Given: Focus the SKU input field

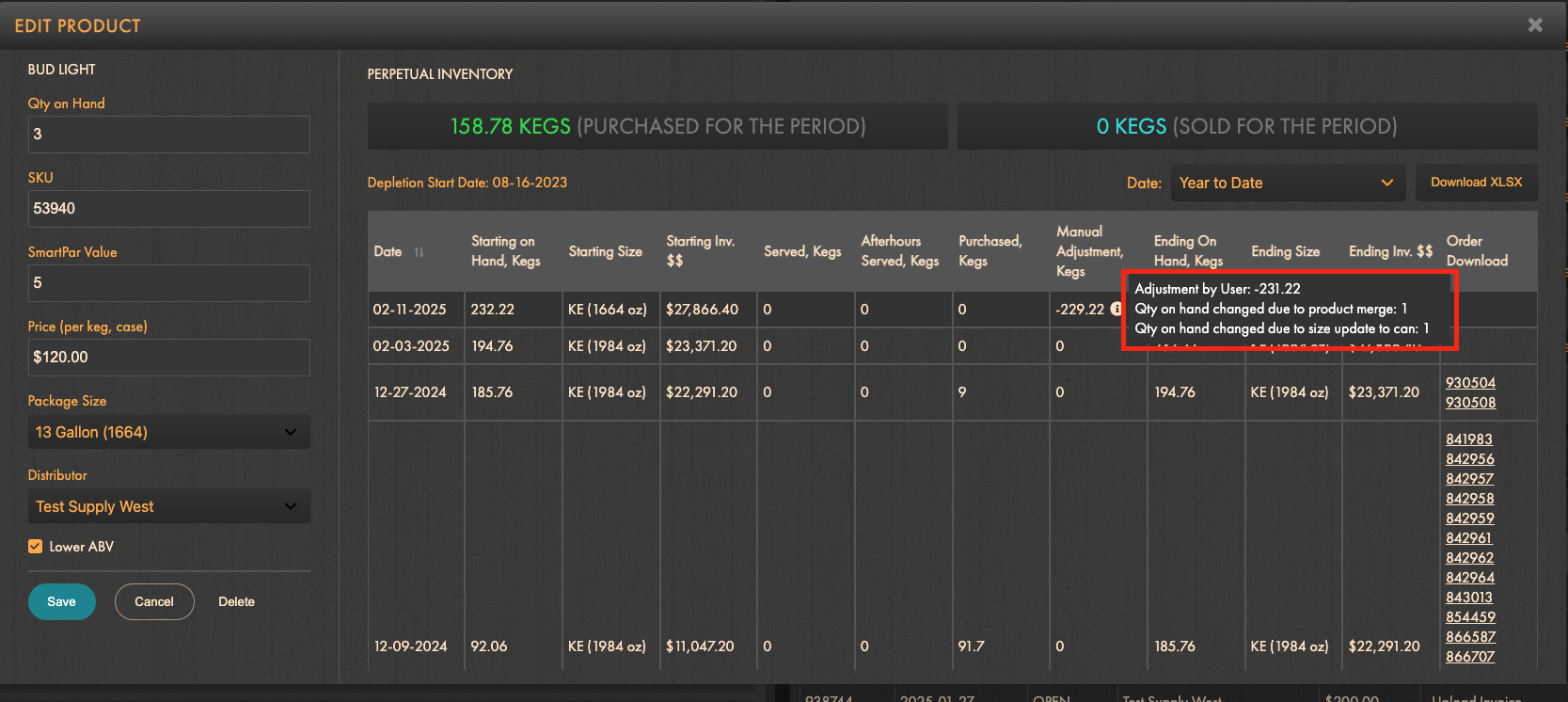Looking at the screenshot, I should click(168, 209).
